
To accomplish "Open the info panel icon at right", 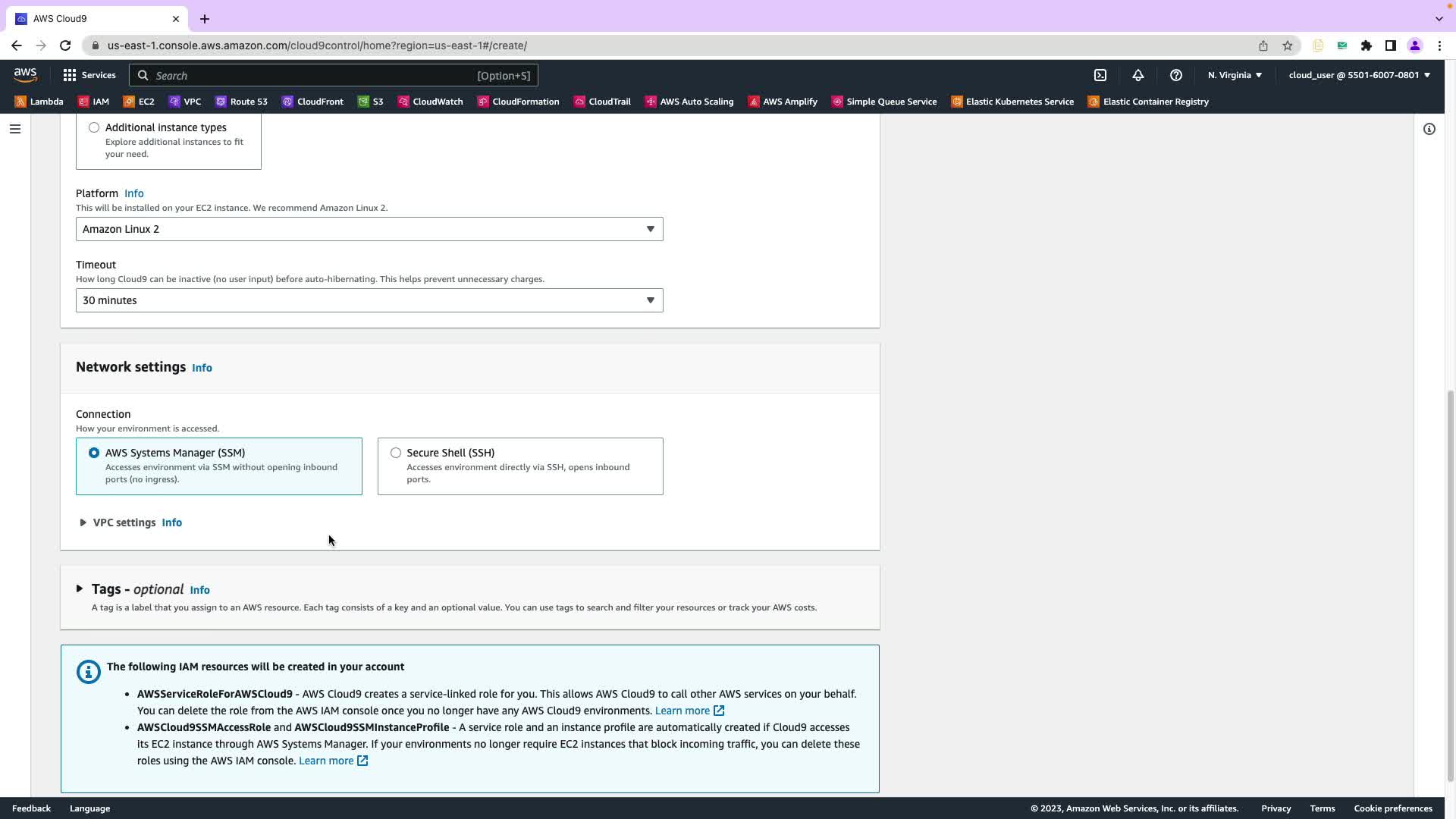I will click(1429, 129).
